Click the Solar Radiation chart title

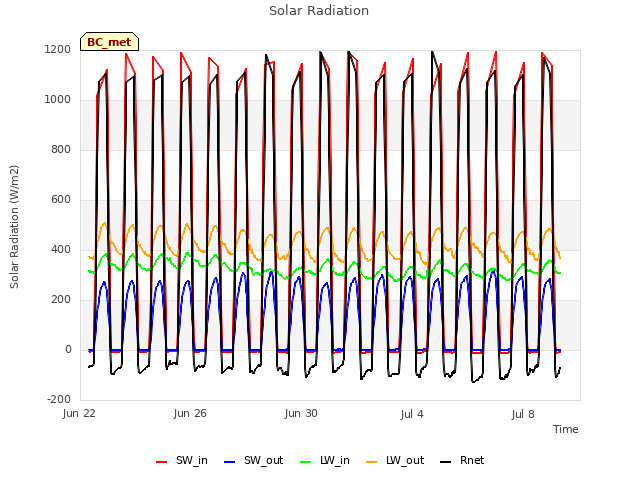319,11
